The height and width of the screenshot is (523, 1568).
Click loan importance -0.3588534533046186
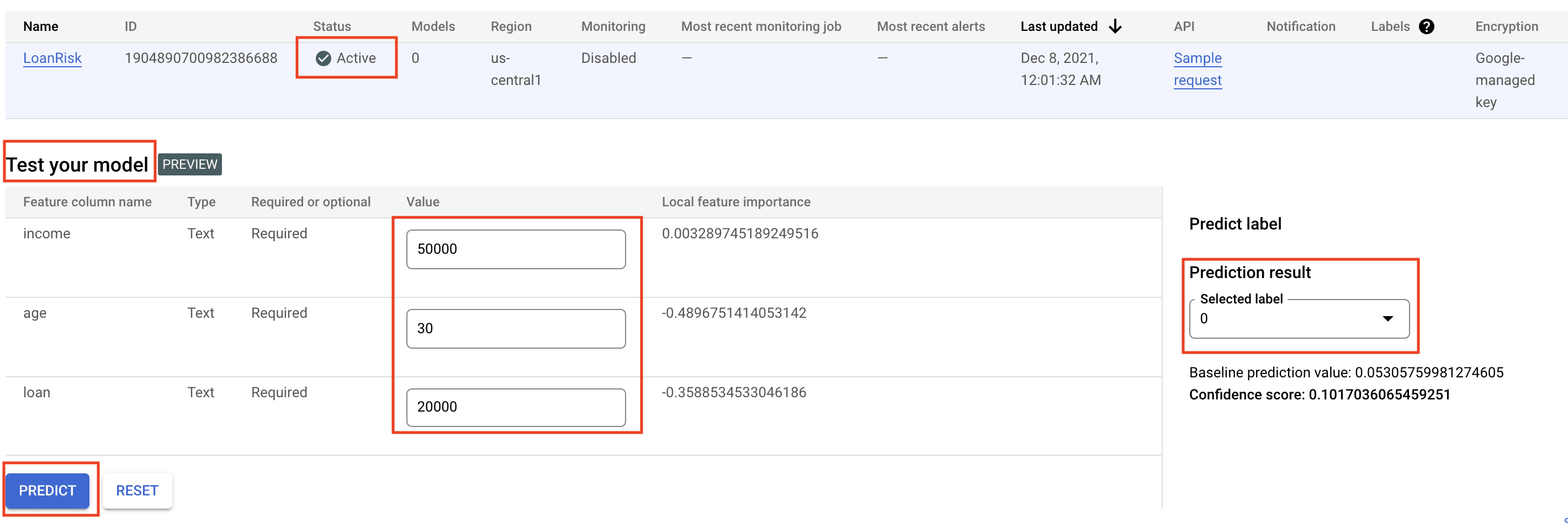[733, 392]
